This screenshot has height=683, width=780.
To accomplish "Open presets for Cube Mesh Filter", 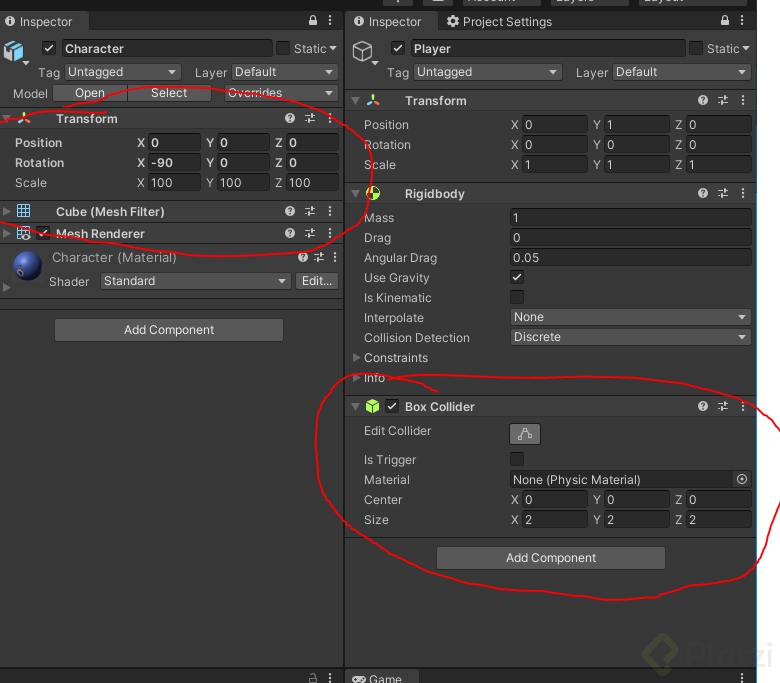I will click(x=310, y=211).
